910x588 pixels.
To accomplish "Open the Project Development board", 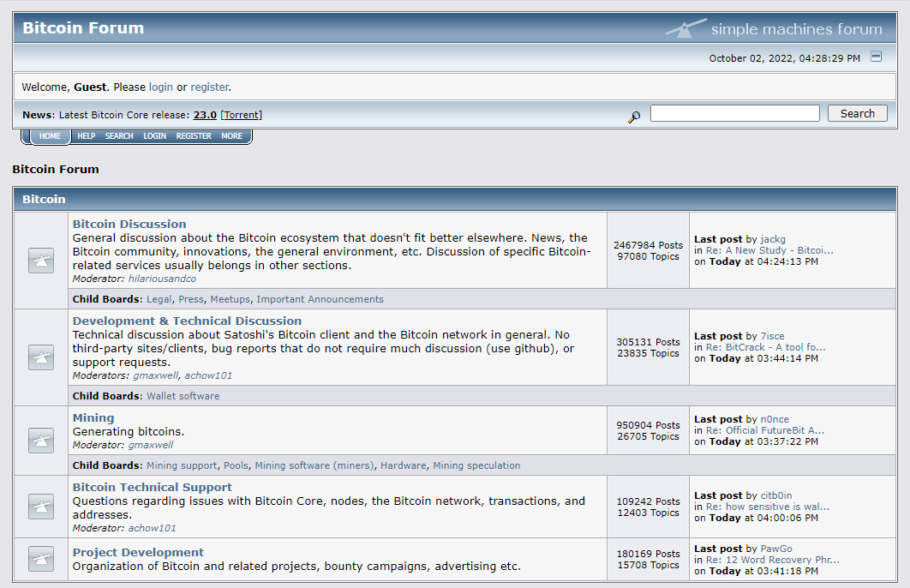I will [x=138, y=552].
